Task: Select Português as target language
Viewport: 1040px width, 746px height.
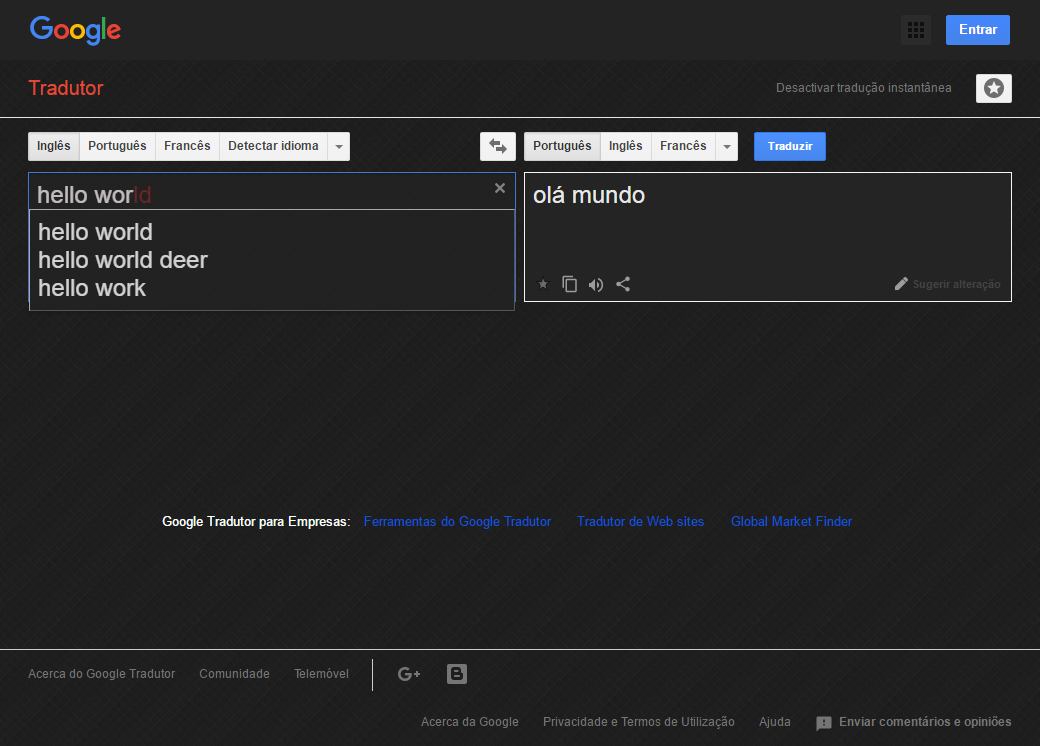Action: [x=562, y=146]
